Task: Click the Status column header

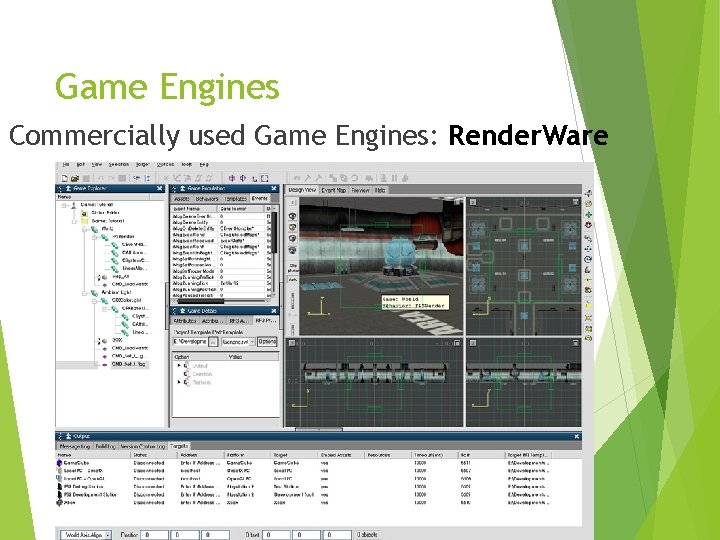Action: 154,455
